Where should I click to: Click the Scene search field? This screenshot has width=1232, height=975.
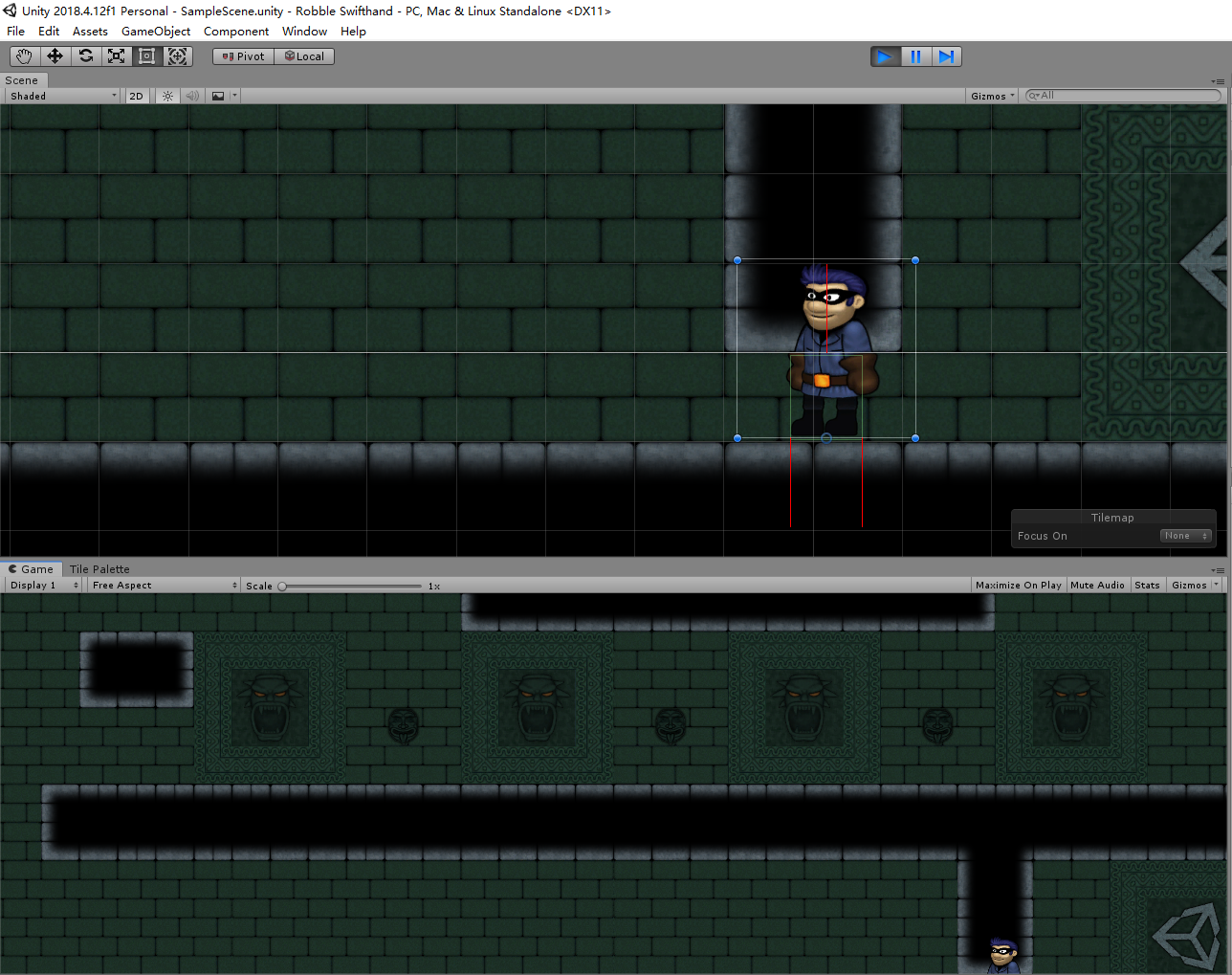1123,96
